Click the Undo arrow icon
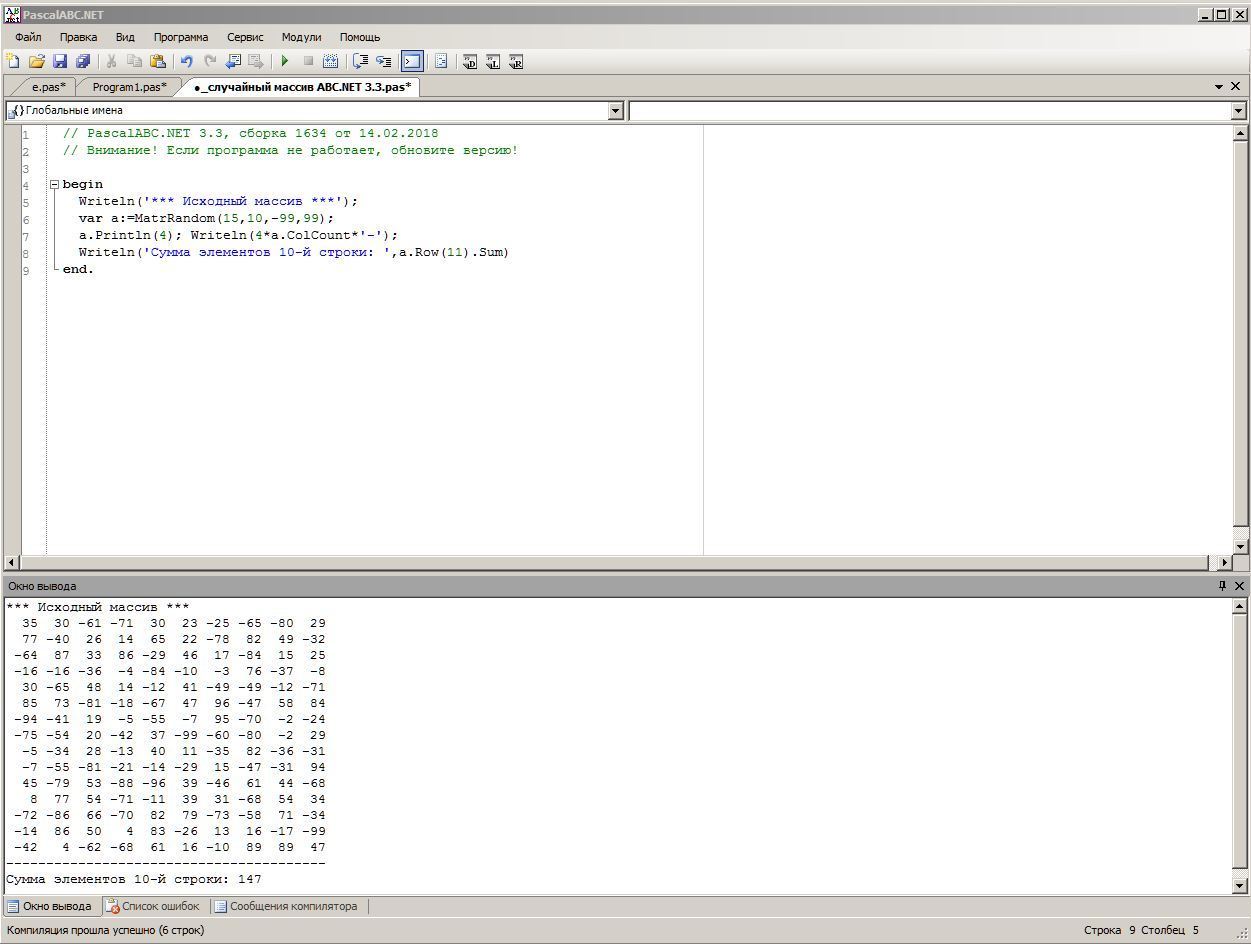 [x=186, y=62]
